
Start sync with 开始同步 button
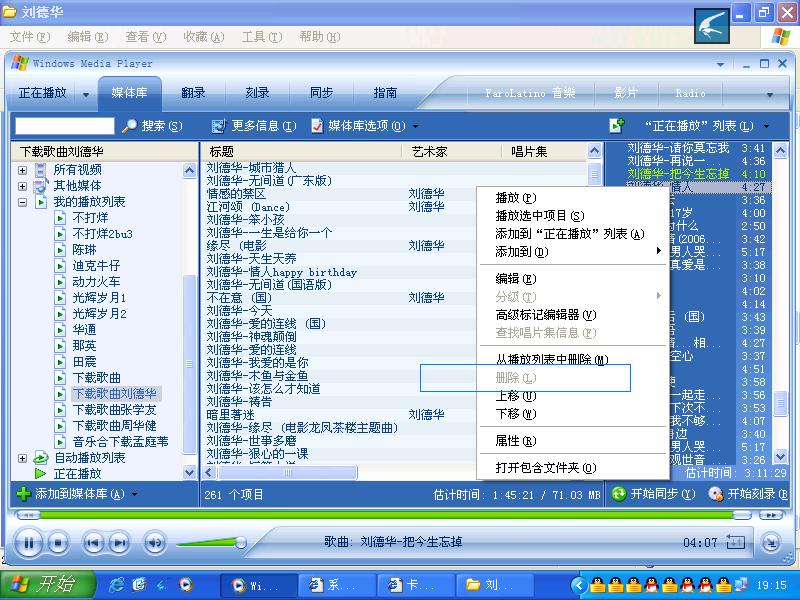(654, 494)
